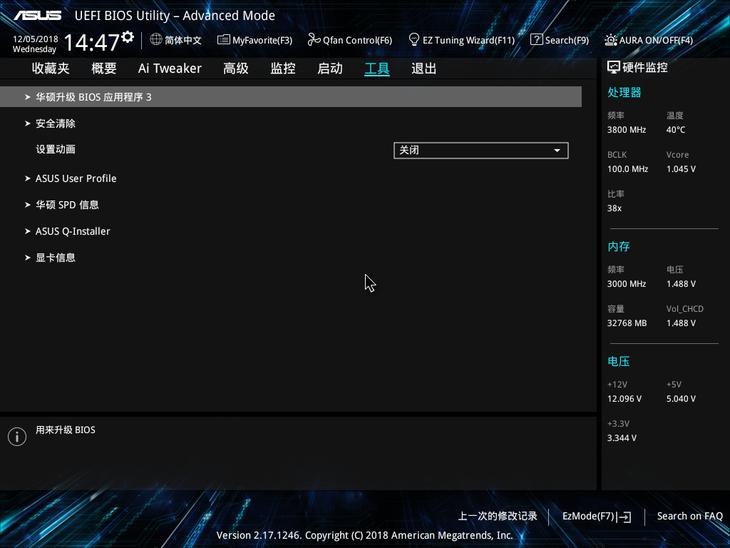Click the Version 2.17.1246 copyright text
730x548 pixels.
pyautogui.click(x=365, y=535)
